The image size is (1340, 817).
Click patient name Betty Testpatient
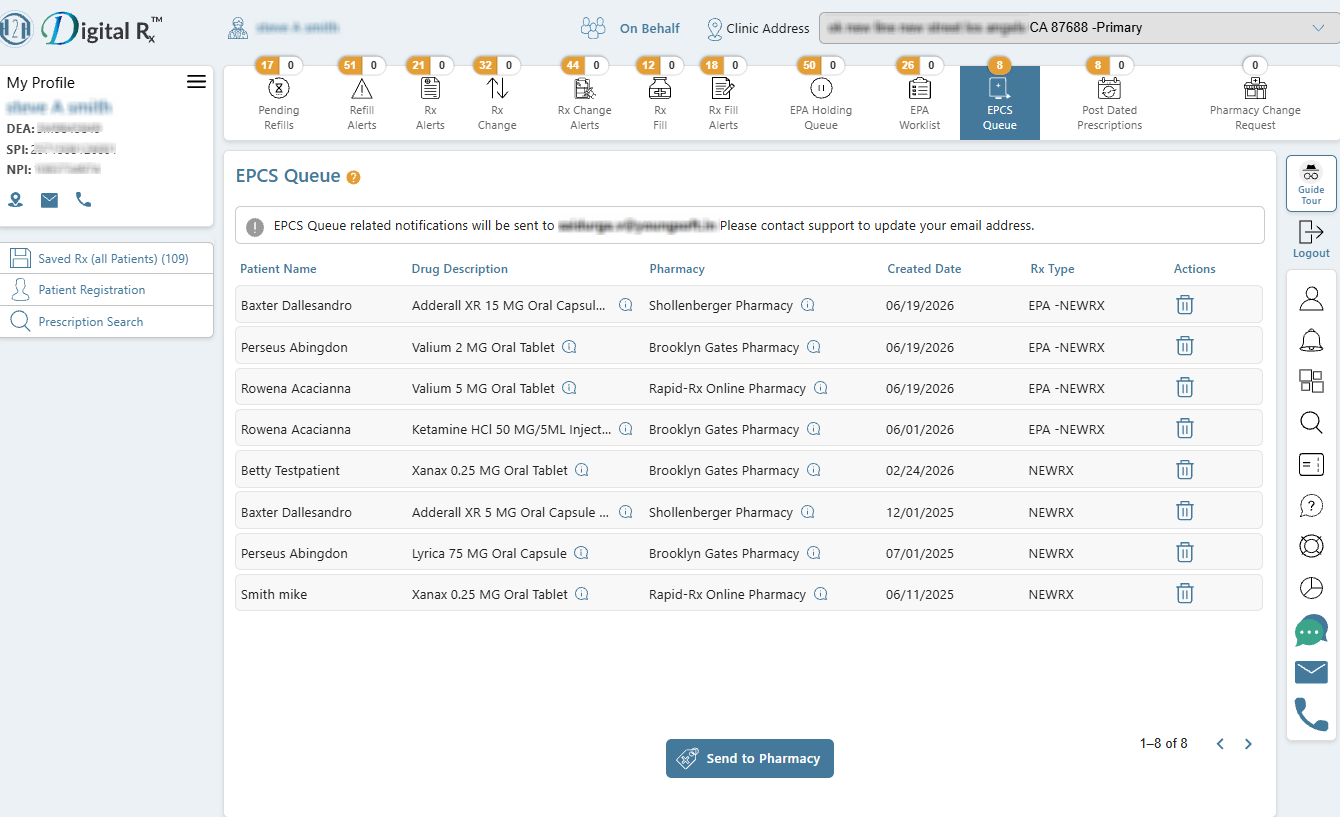coord(290,470)
